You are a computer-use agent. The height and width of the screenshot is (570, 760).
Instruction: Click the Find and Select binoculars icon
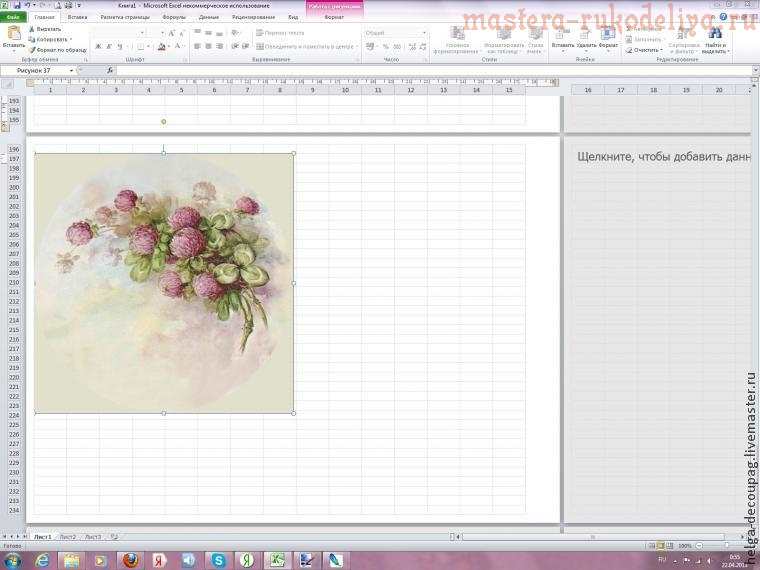coord(715,33)
